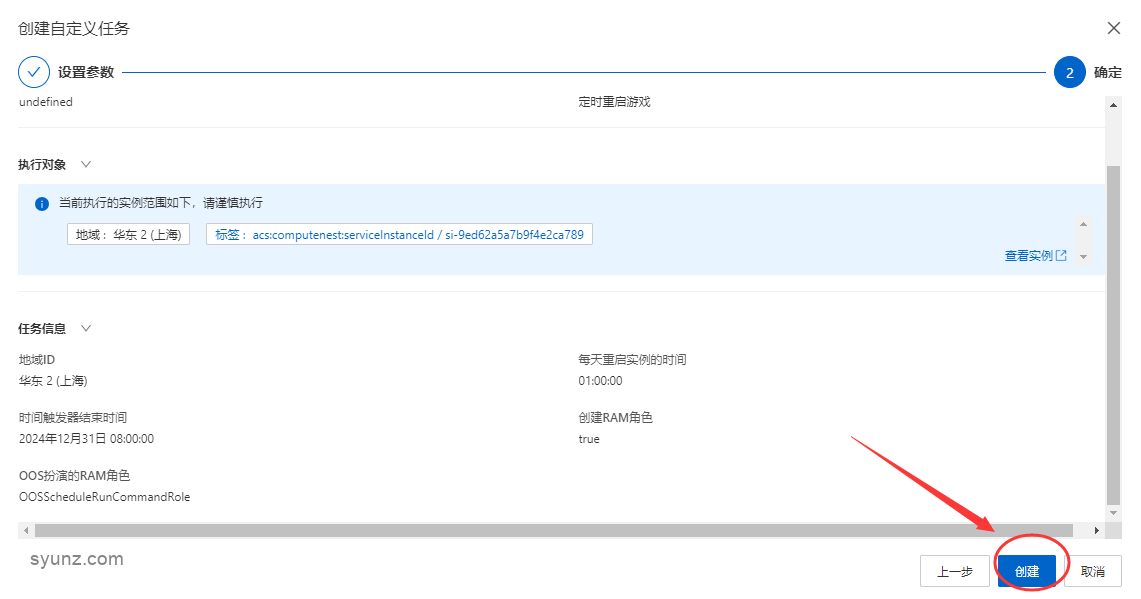
Task: Open the 查看实例 link
Action: pos(1035,255)
